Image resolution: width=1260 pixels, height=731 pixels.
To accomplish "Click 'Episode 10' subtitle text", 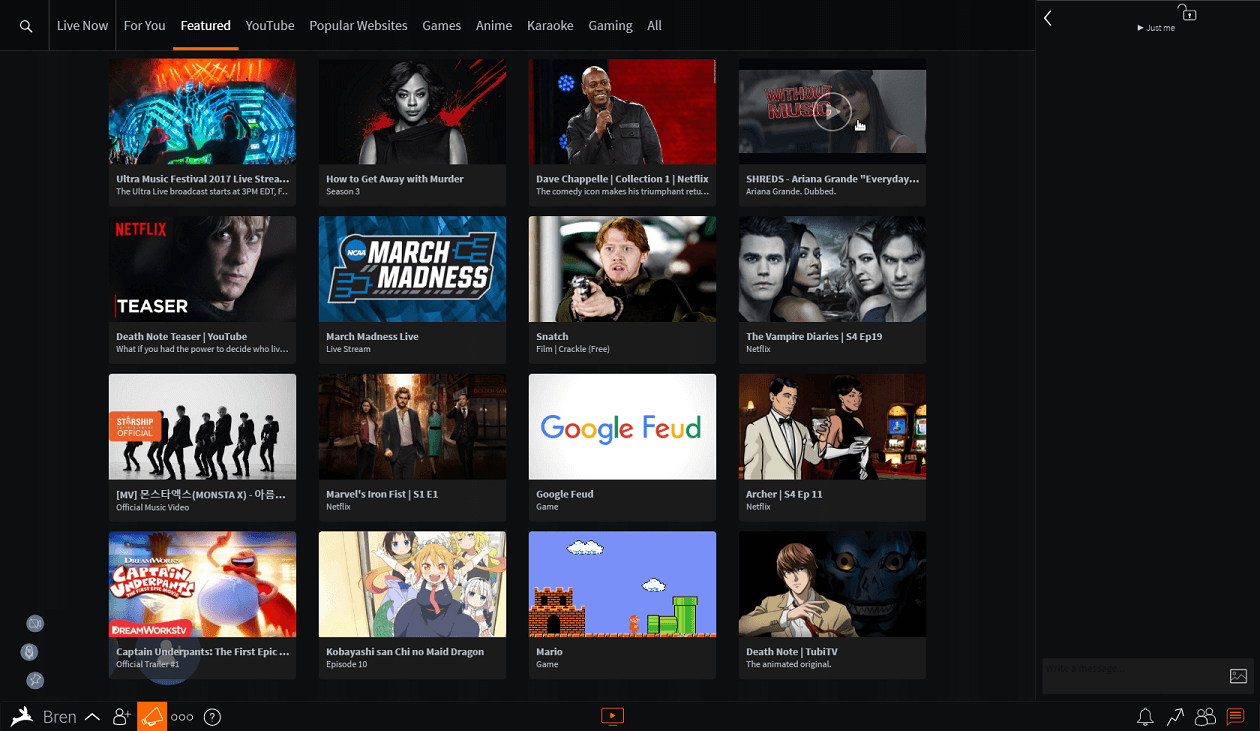I will (x=346, y=664).
